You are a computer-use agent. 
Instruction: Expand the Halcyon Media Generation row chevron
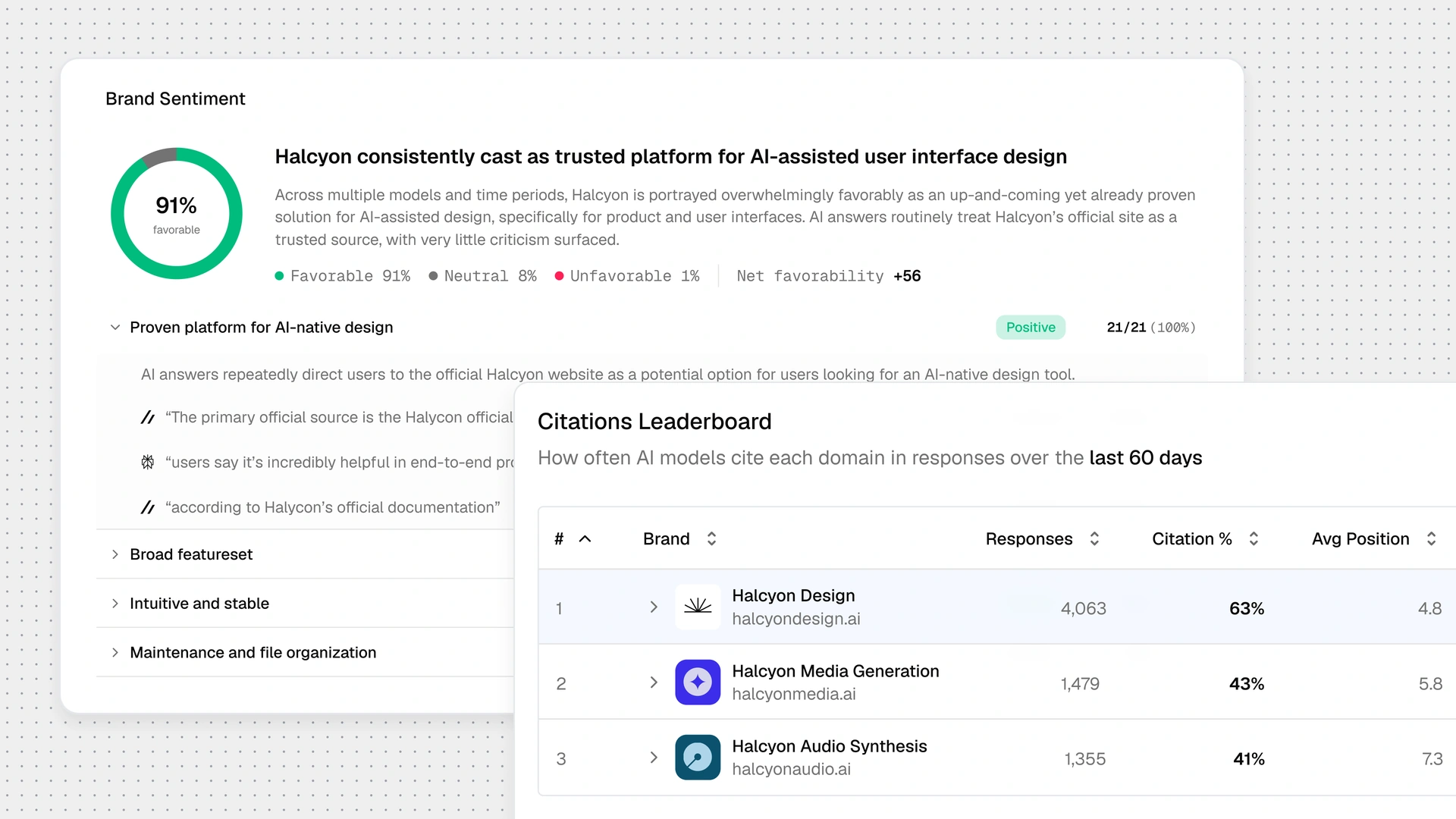tap(654, 682)
